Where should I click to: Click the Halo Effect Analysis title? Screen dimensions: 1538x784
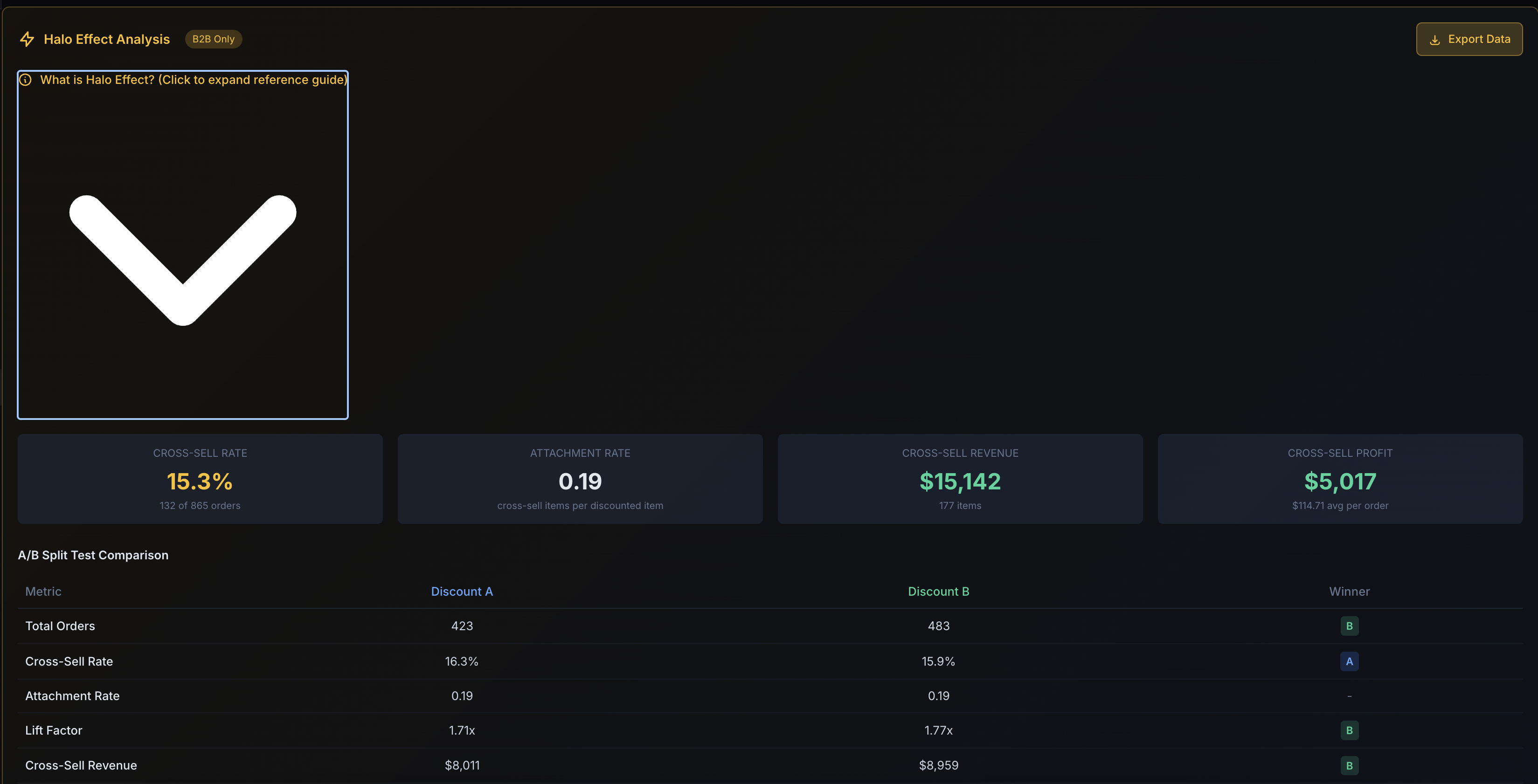point(107,39)
